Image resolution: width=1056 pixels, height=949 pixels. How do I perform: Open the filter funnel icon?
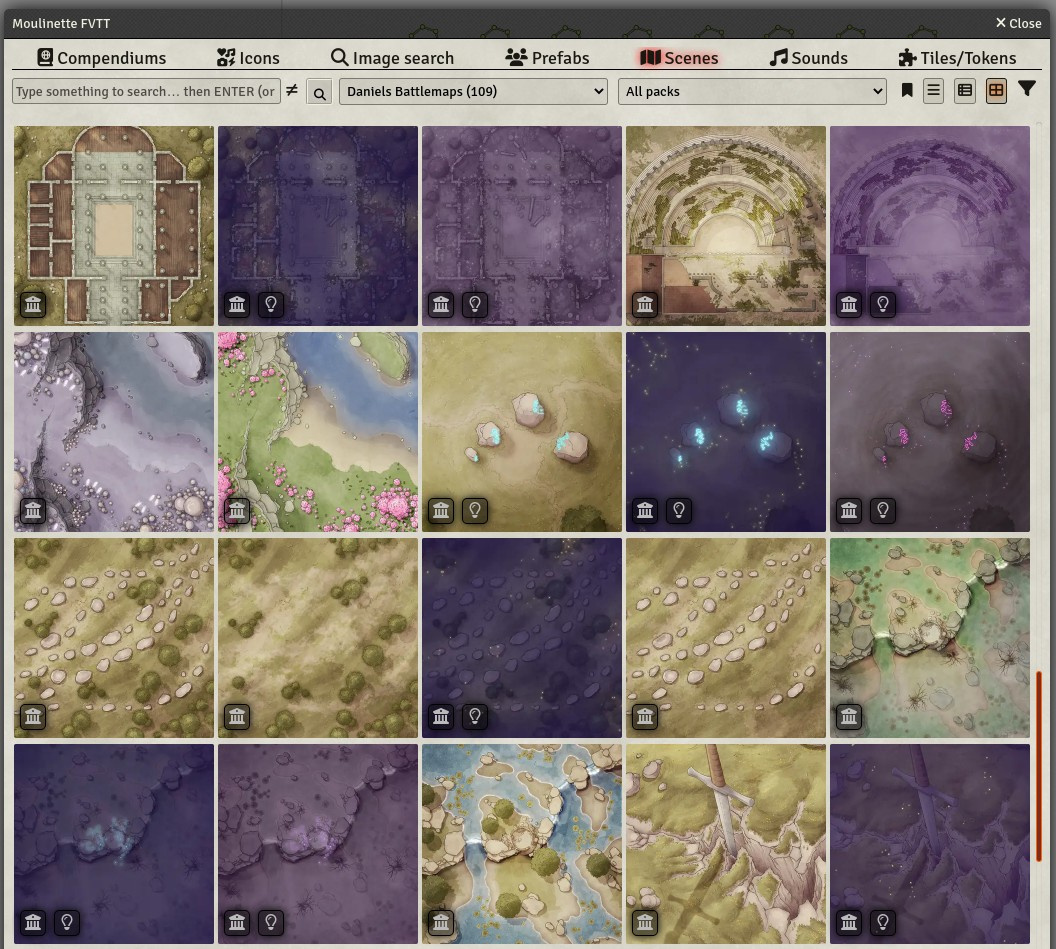tap(1026, 89)
